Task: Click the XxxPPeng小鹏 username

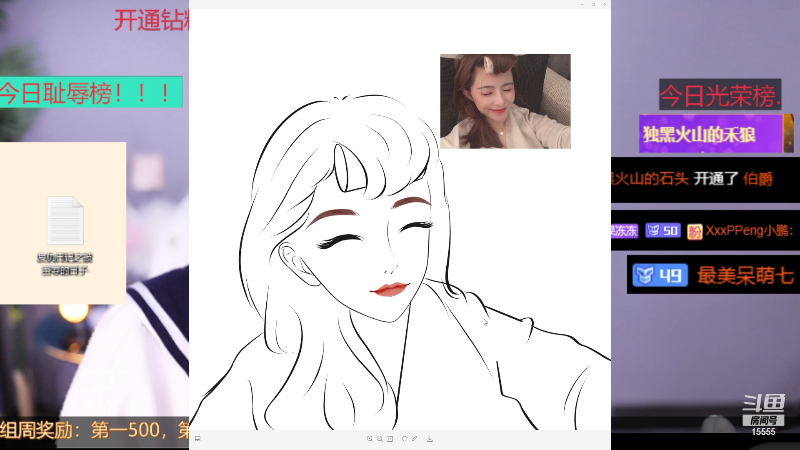Action: (x=748, y=231)
